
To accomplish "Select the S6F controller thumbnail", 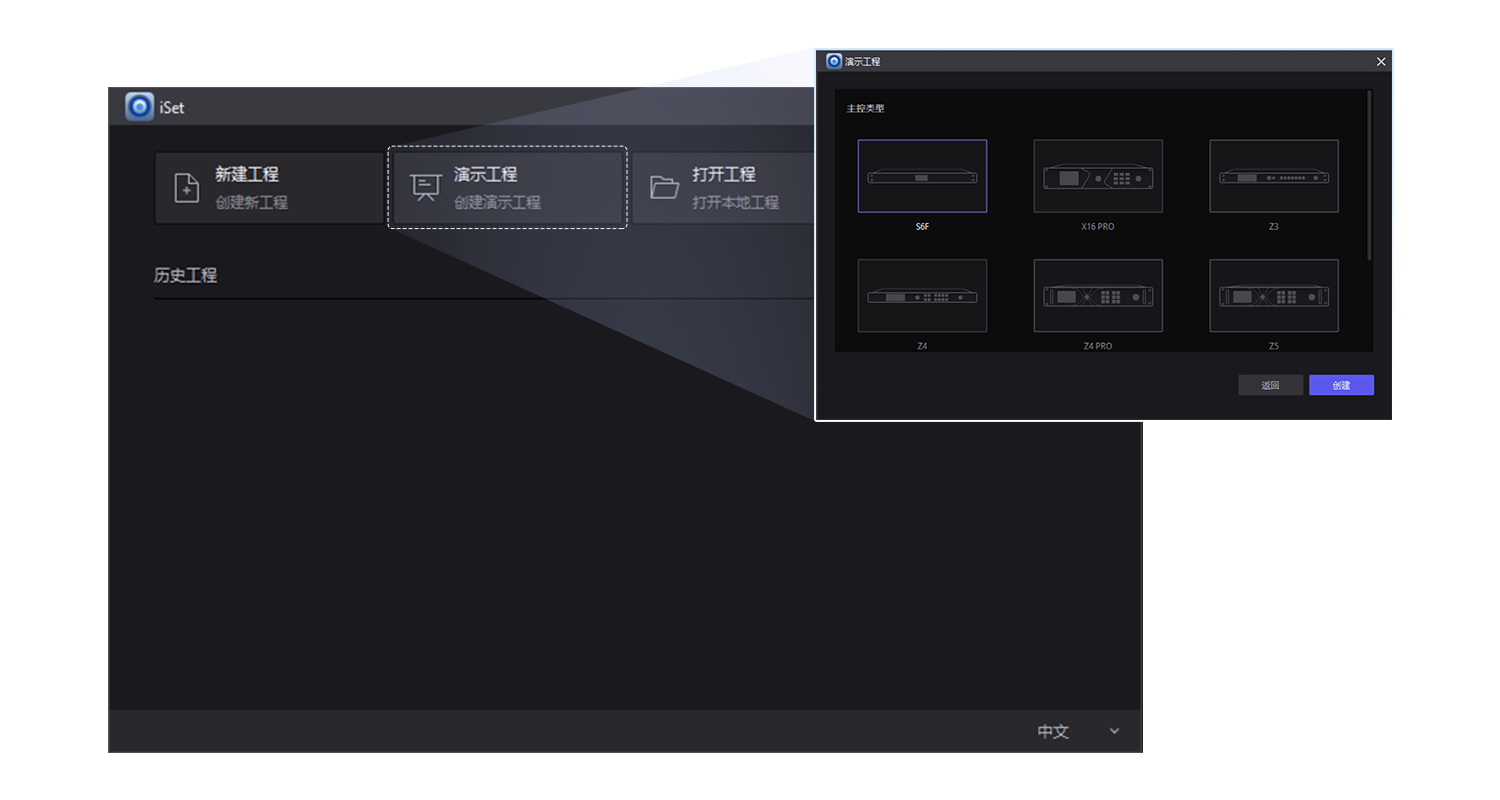I will tap(922, 176).
